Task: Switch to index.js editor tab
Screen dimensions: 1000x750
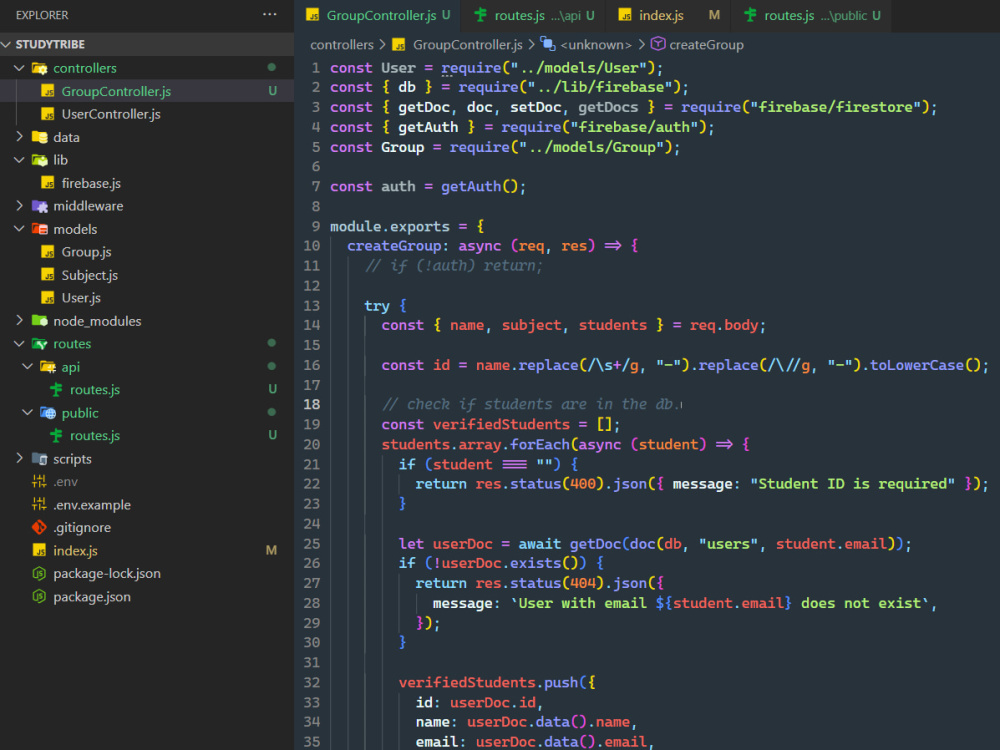Action: pos(668,15)
